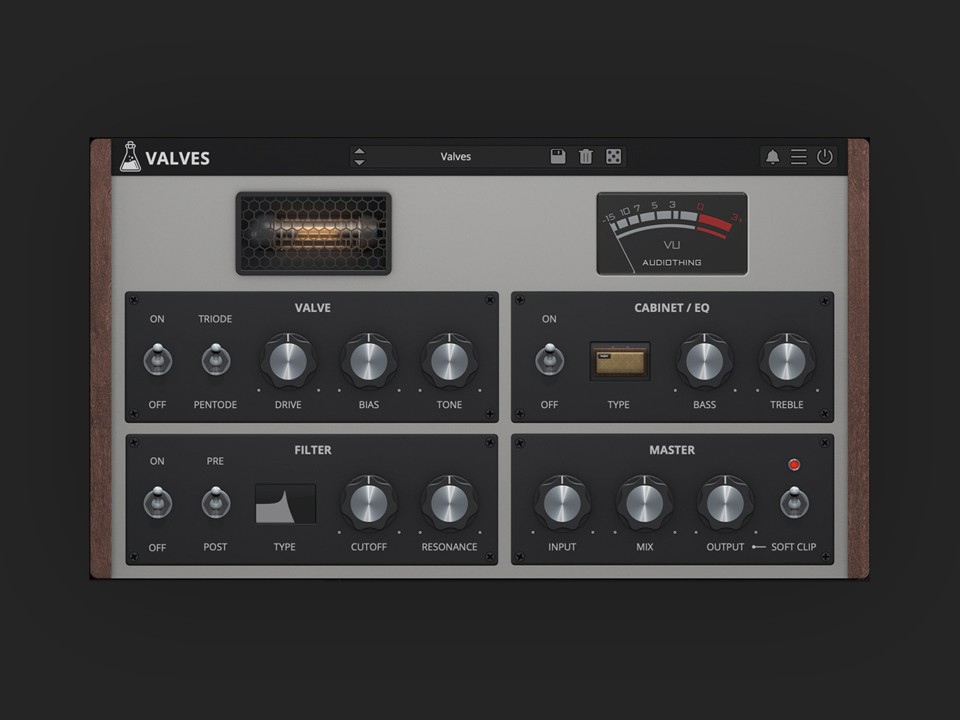Image resolution: width=960 pixels, height=720 pixels.
Task: Click the CABINET / EQ section heading
Action: 672,308
